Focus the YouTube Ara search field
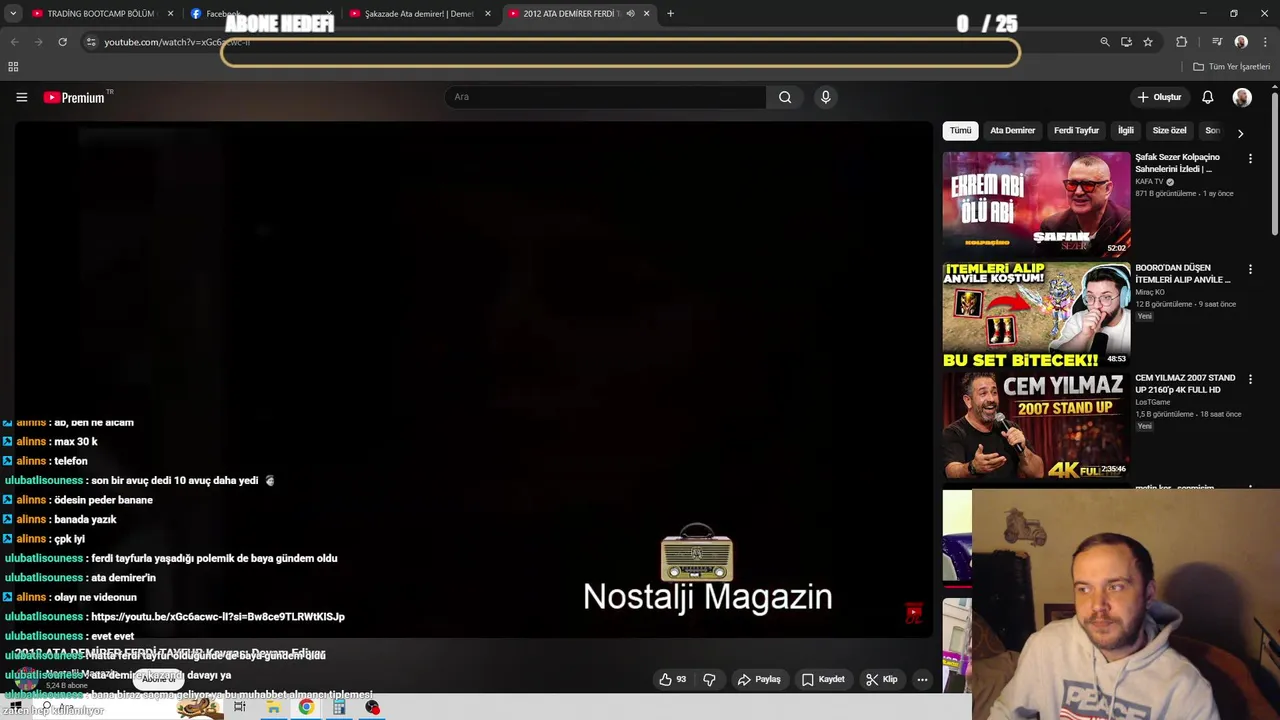The height and width of the screenshot is (720, 1280). coord(605,97)
